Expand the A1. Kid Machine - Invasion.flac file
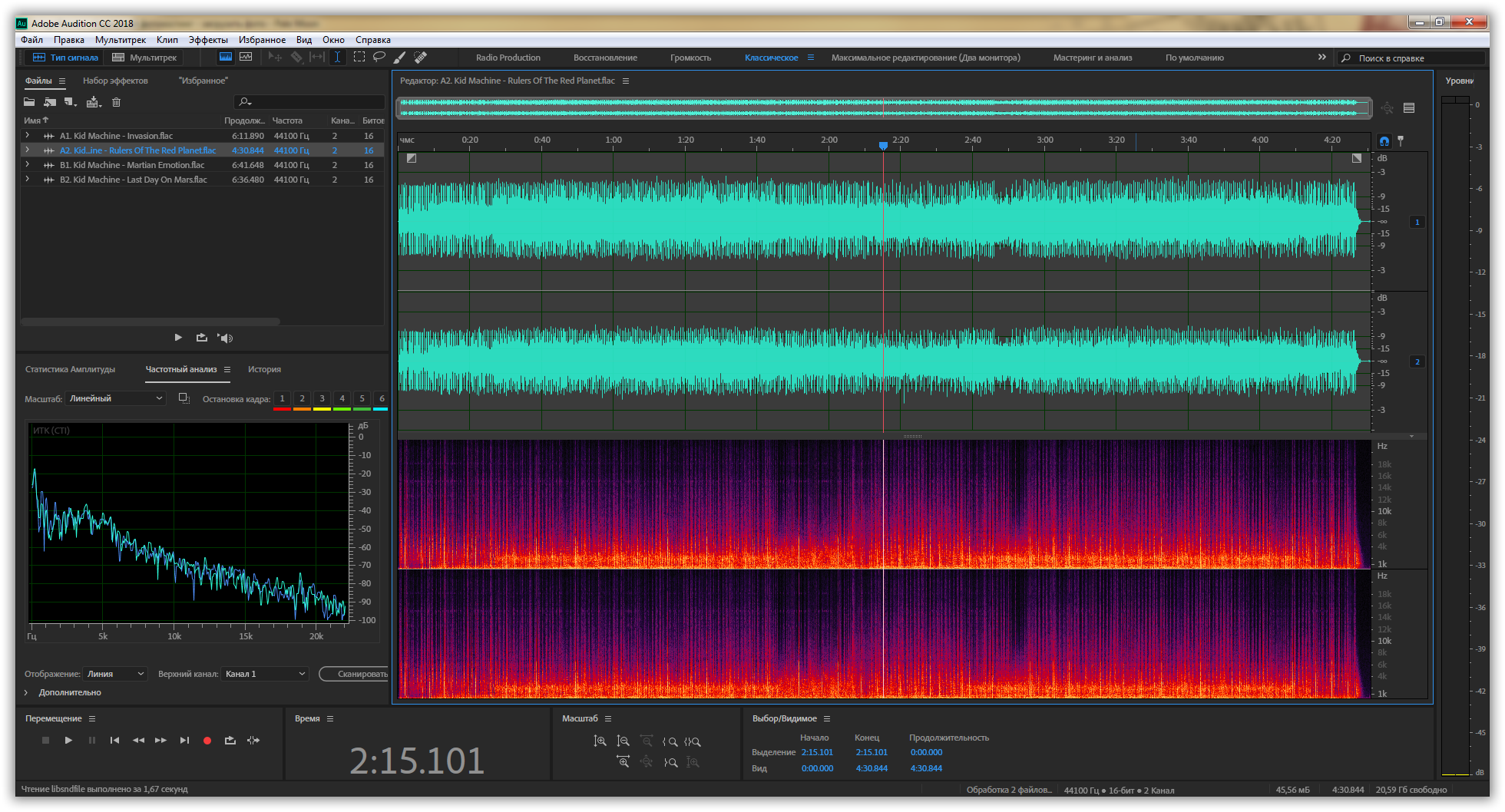 (28, 136)
